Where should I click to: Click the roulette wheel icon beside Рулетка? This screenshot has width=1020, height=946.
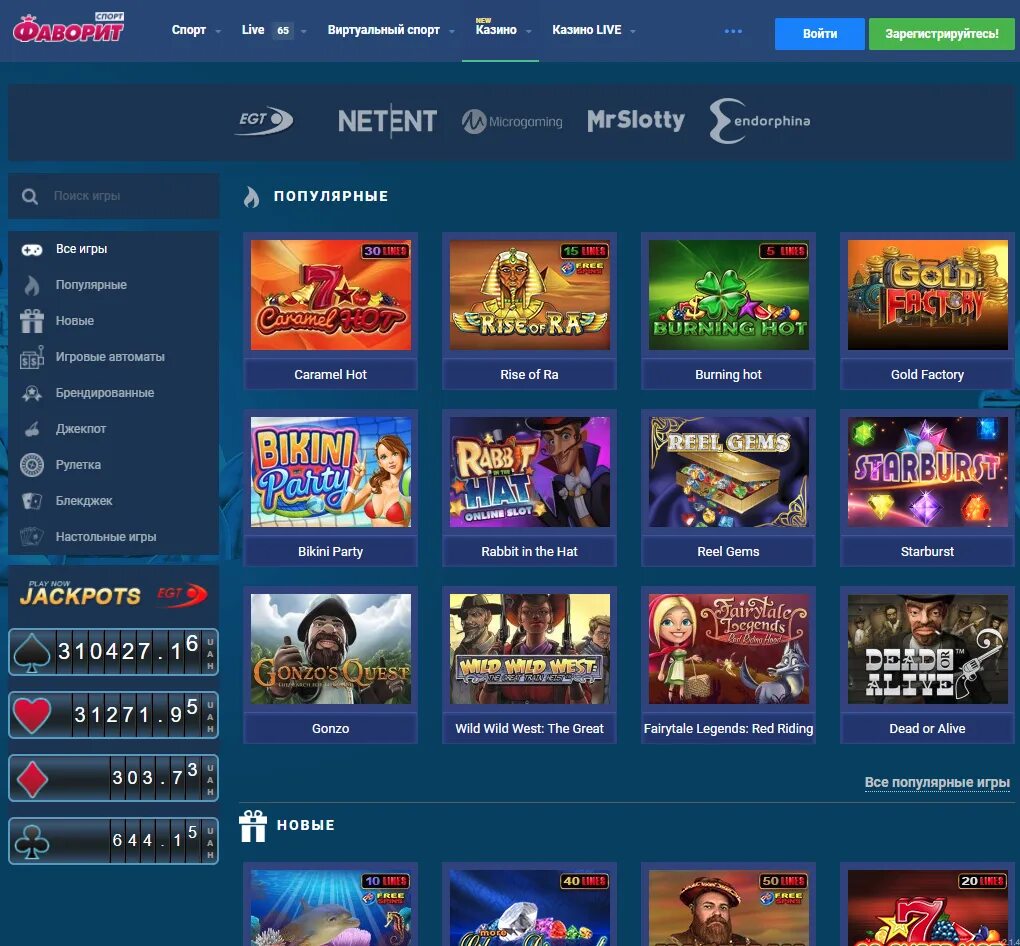32,465
